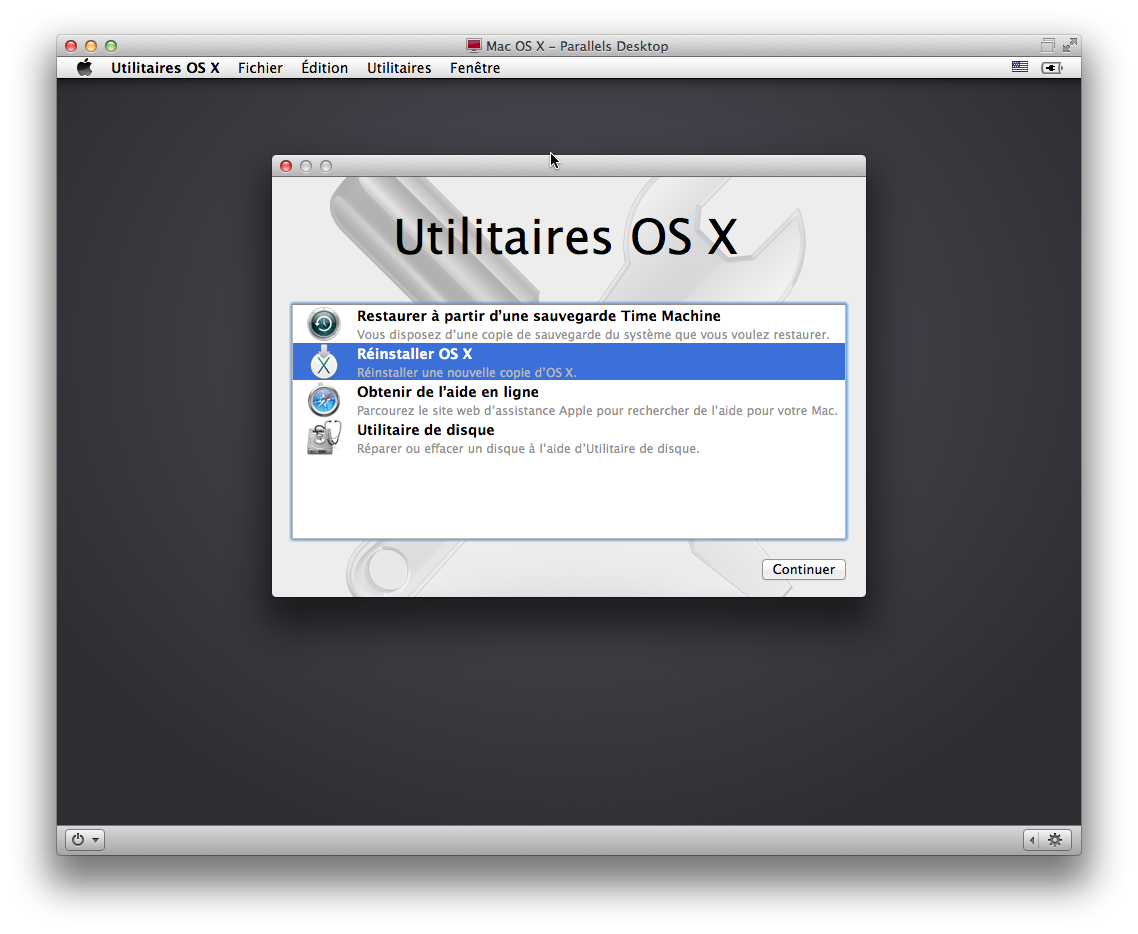Click the battery charging status icon
The width and height of the screenshot is (1138, 934).
coord(1051,68)
